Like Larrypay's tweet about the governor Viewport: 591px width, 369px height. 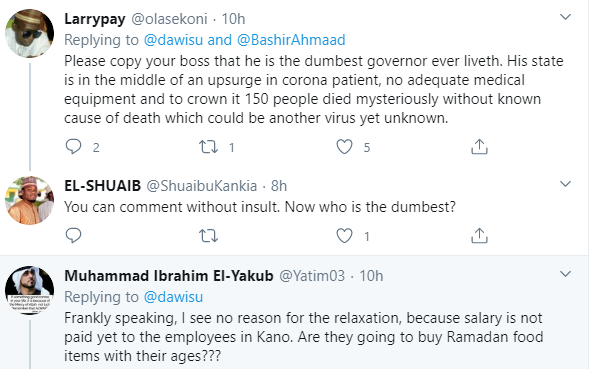click(x=344, y=147)
